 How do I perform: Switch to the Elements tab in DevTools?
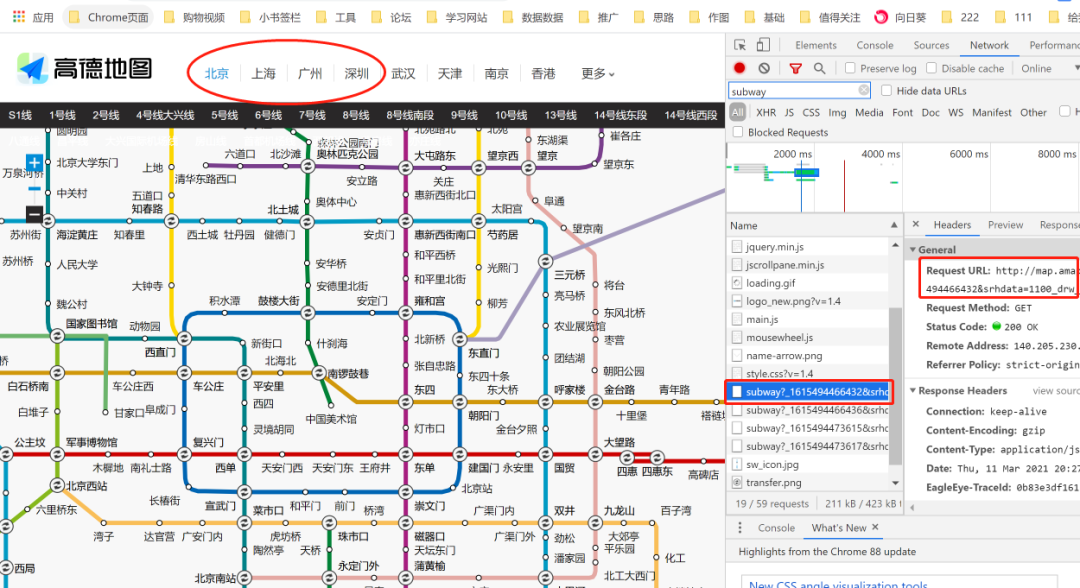(x=816, y=45)
